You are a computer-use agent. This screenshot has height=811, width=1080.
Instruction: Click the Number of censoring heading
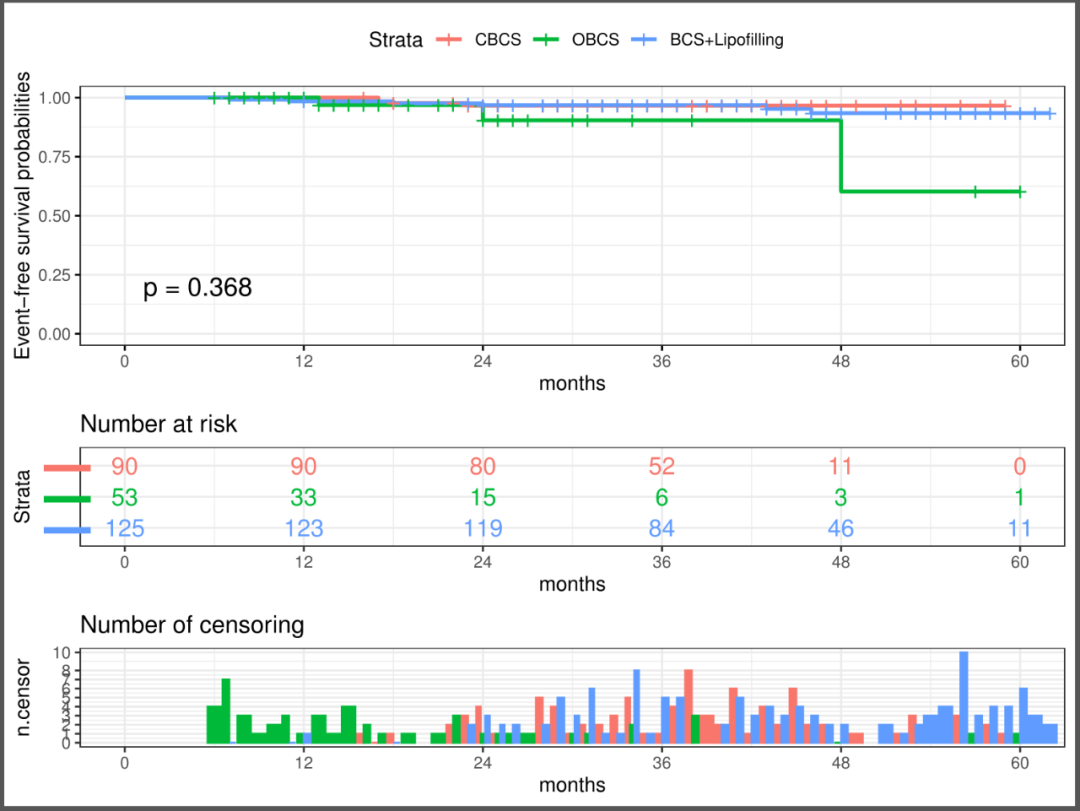pyautogui.click(x=192, y=626)
